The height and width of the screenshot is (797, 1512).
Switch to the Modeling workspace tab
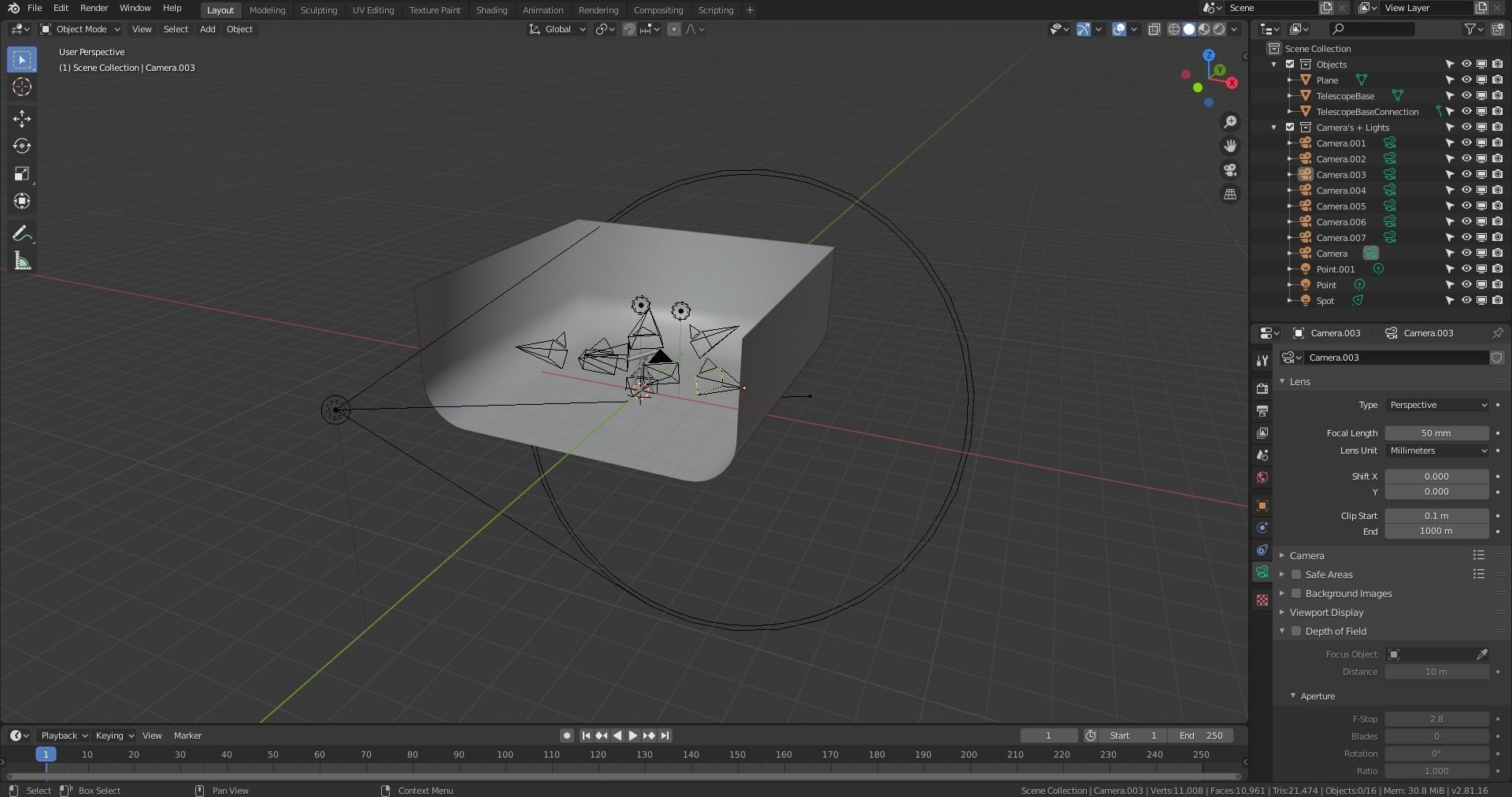[x=267, y=10]
